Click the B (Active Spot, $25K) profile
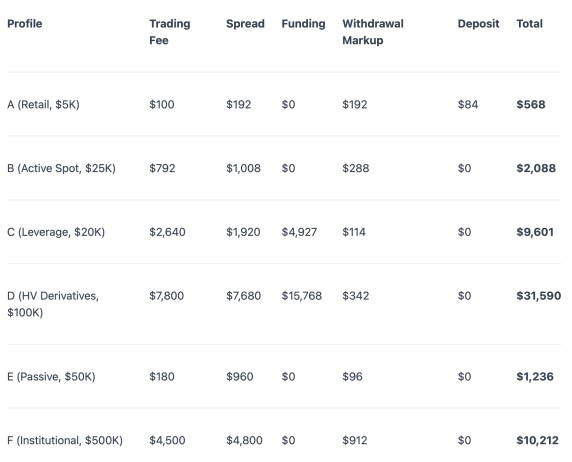Screen dimensions: 572x462 tap(61, 168)
